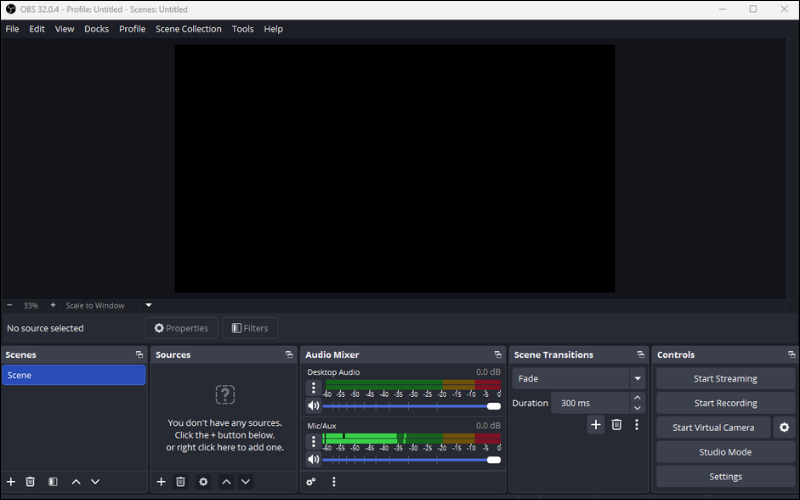Open advanced audio properties gears icon
800x500 pixels.
(311, 482)
